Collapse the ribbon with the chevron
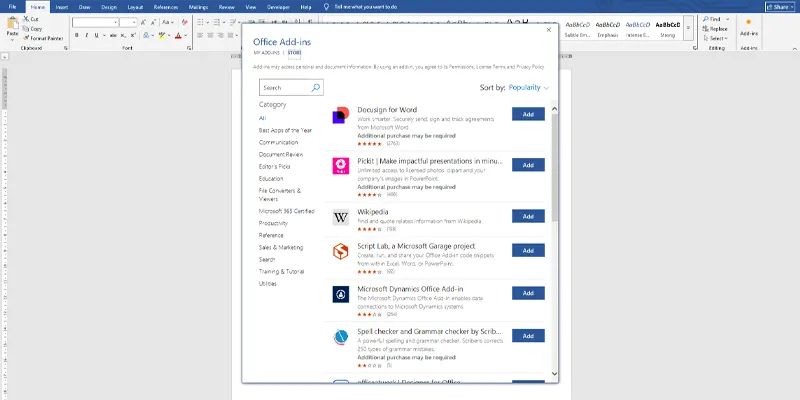Screen dimensions: 800x400 pyautogui.click(x=794, y=48)
